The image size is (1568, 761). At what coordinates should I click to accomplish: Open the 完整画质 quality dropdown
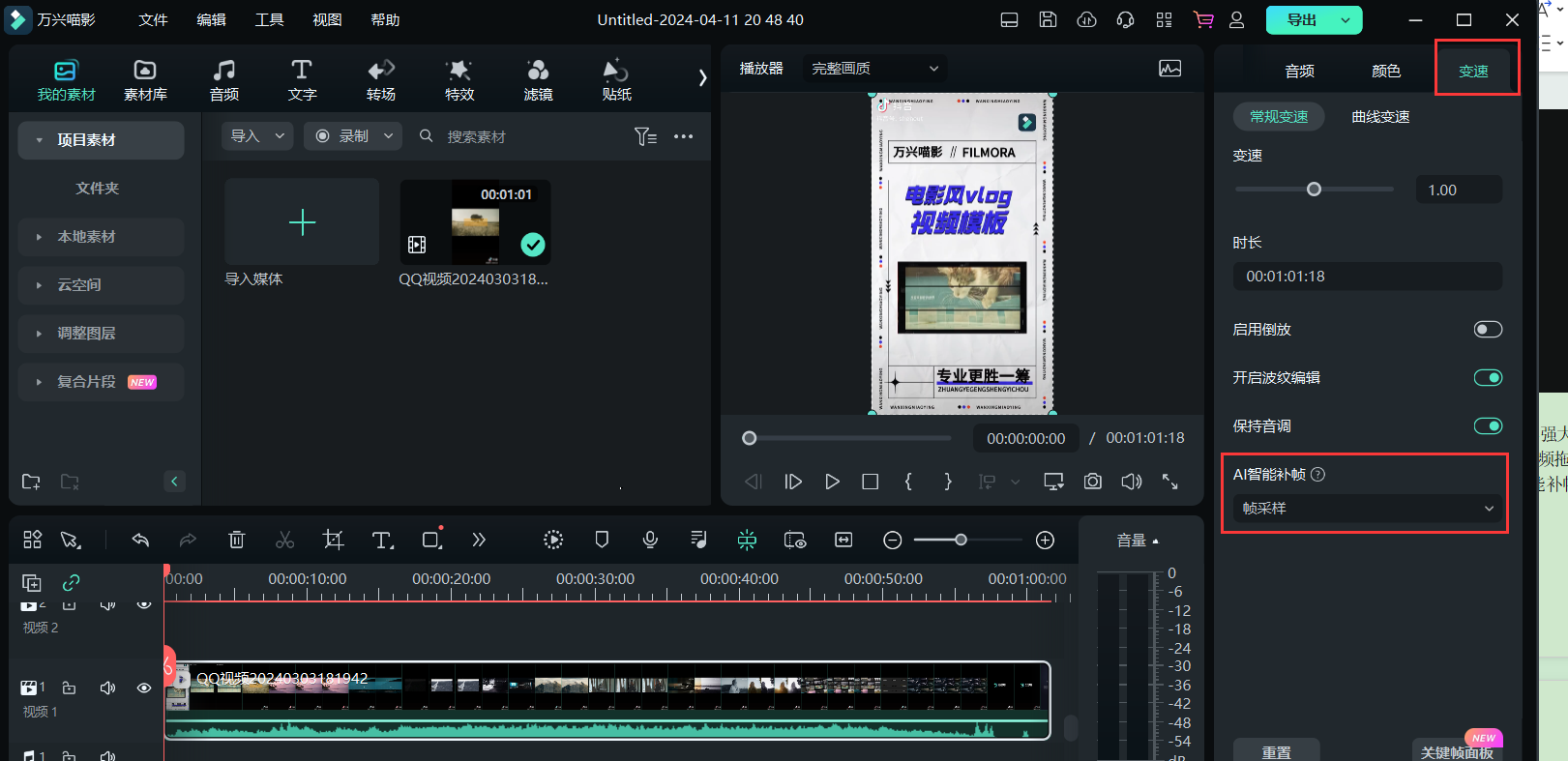[874, 69]
